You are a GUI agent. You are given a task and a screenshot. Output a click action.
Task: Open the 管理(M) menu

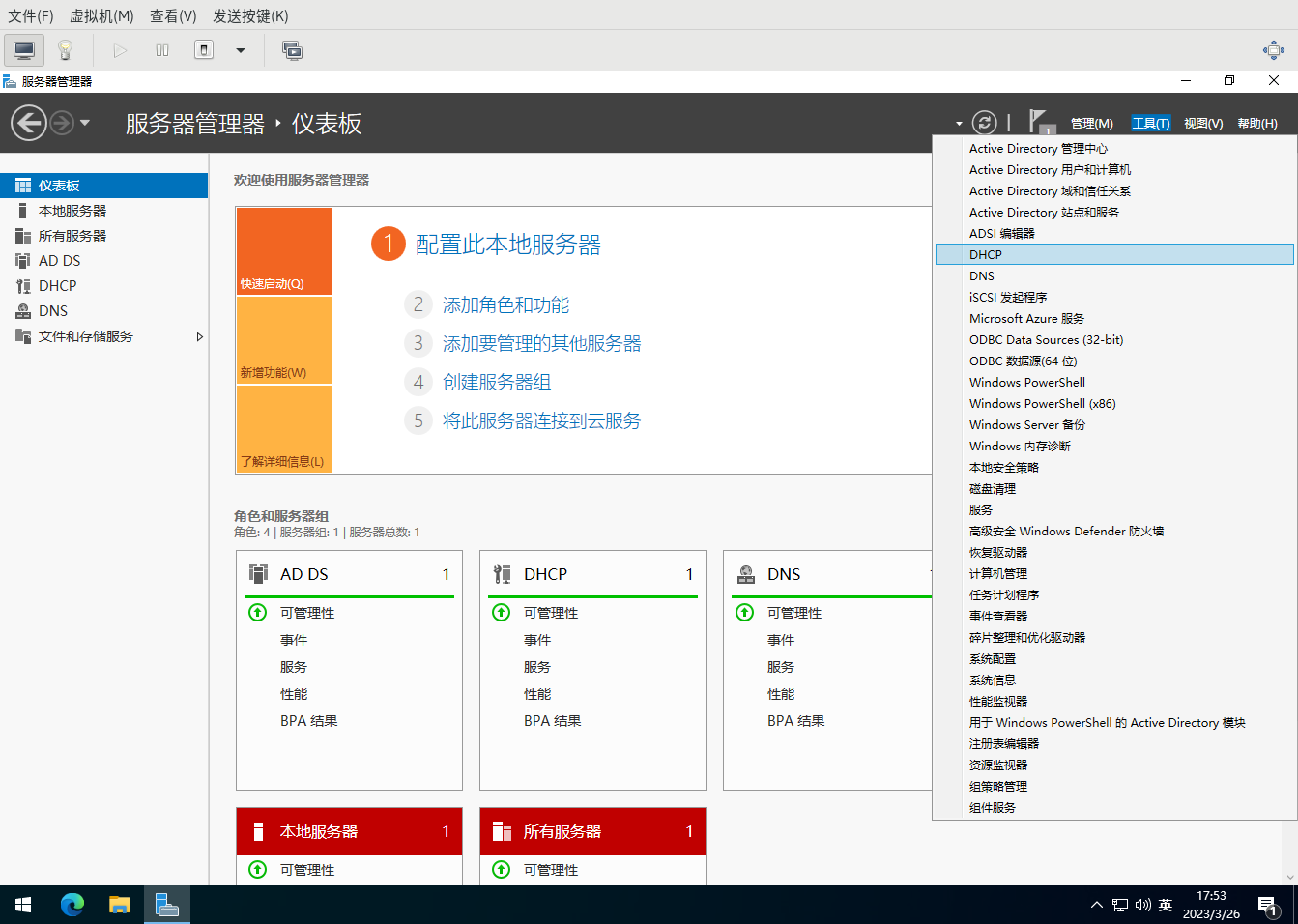pos(1092,123)
